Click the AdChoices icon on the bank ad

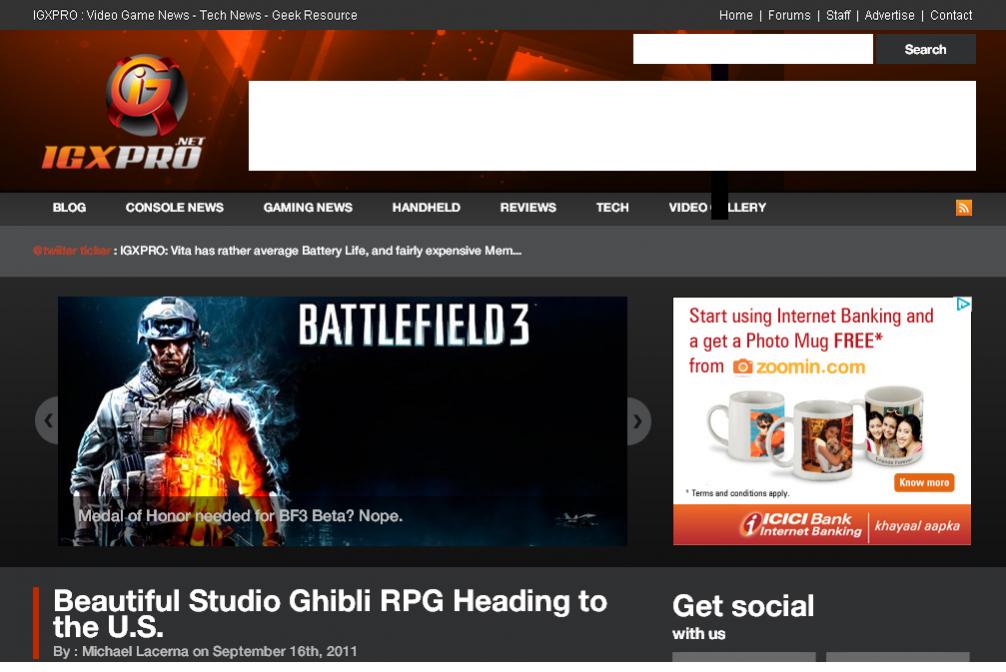click(x=963, y=304)
